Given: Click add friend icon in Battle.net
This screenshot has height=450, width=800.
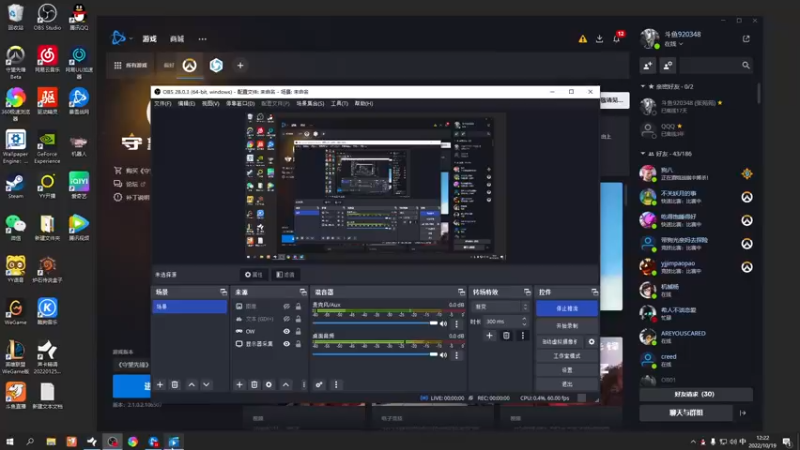Looking at the screenshot, I should [648, 65].
